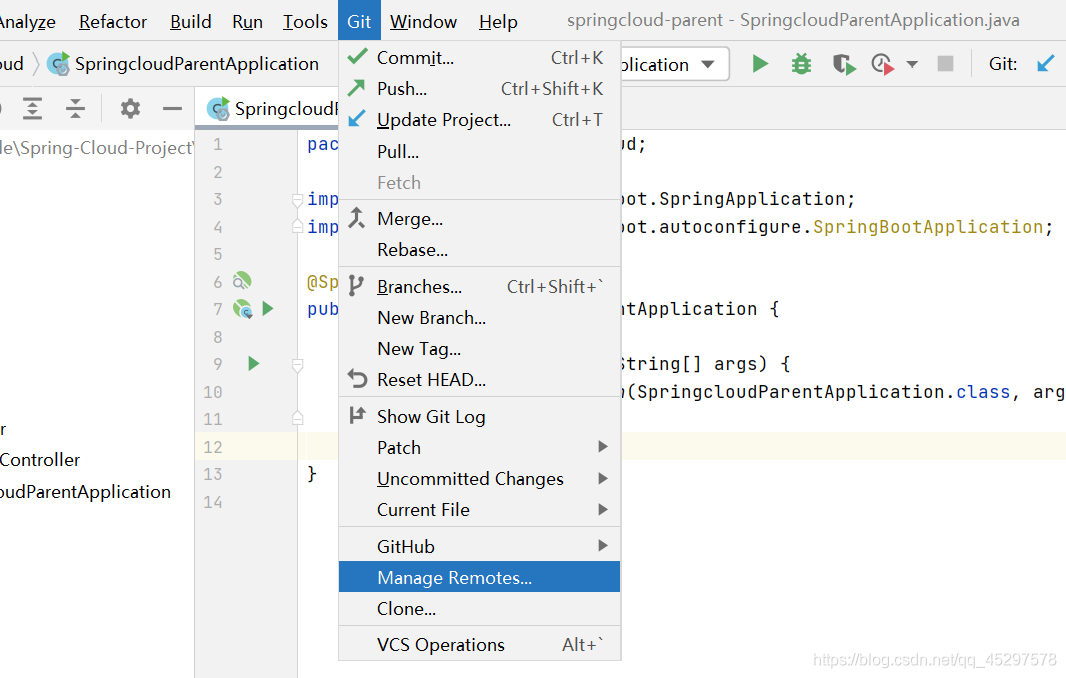
Task: Click the Git update project arrow icon
Action: pos(1045,64)
